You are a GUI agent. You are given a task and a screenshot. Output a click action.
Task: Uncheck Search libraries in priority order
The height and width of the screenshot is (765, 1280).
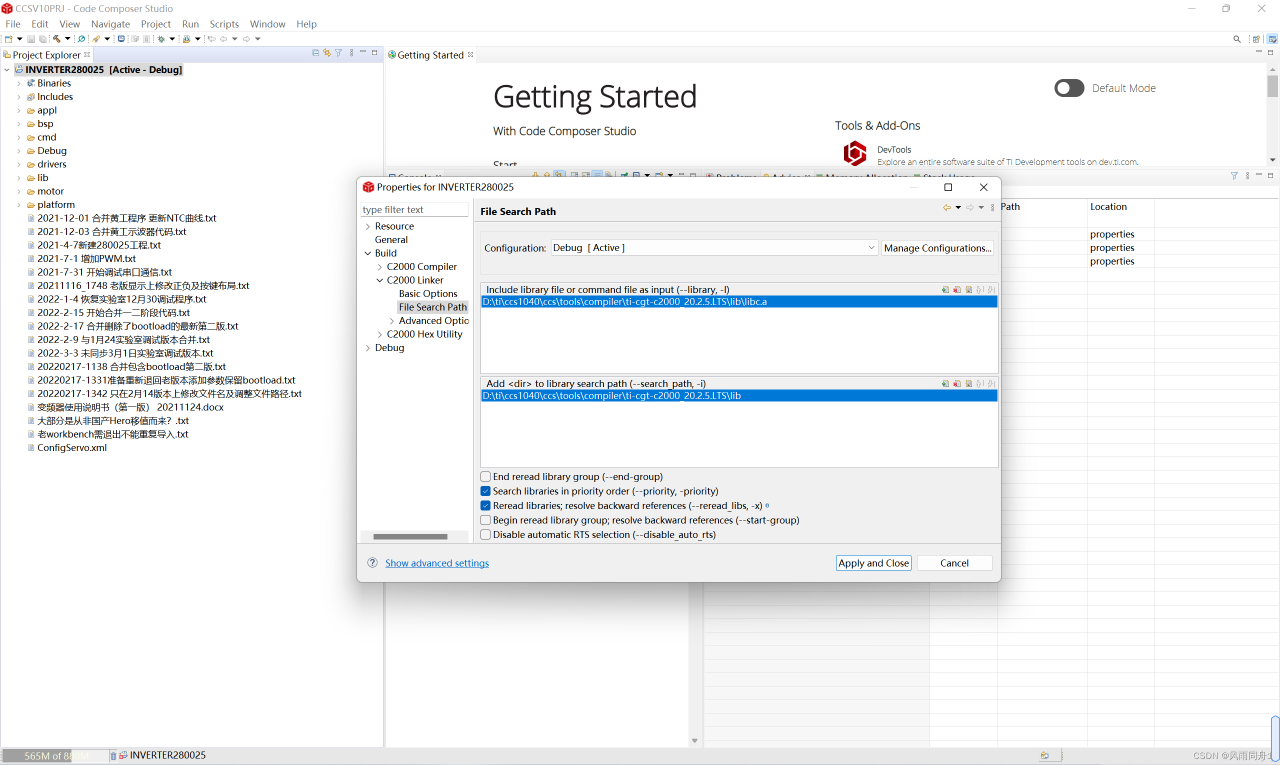tap(486, 491)
